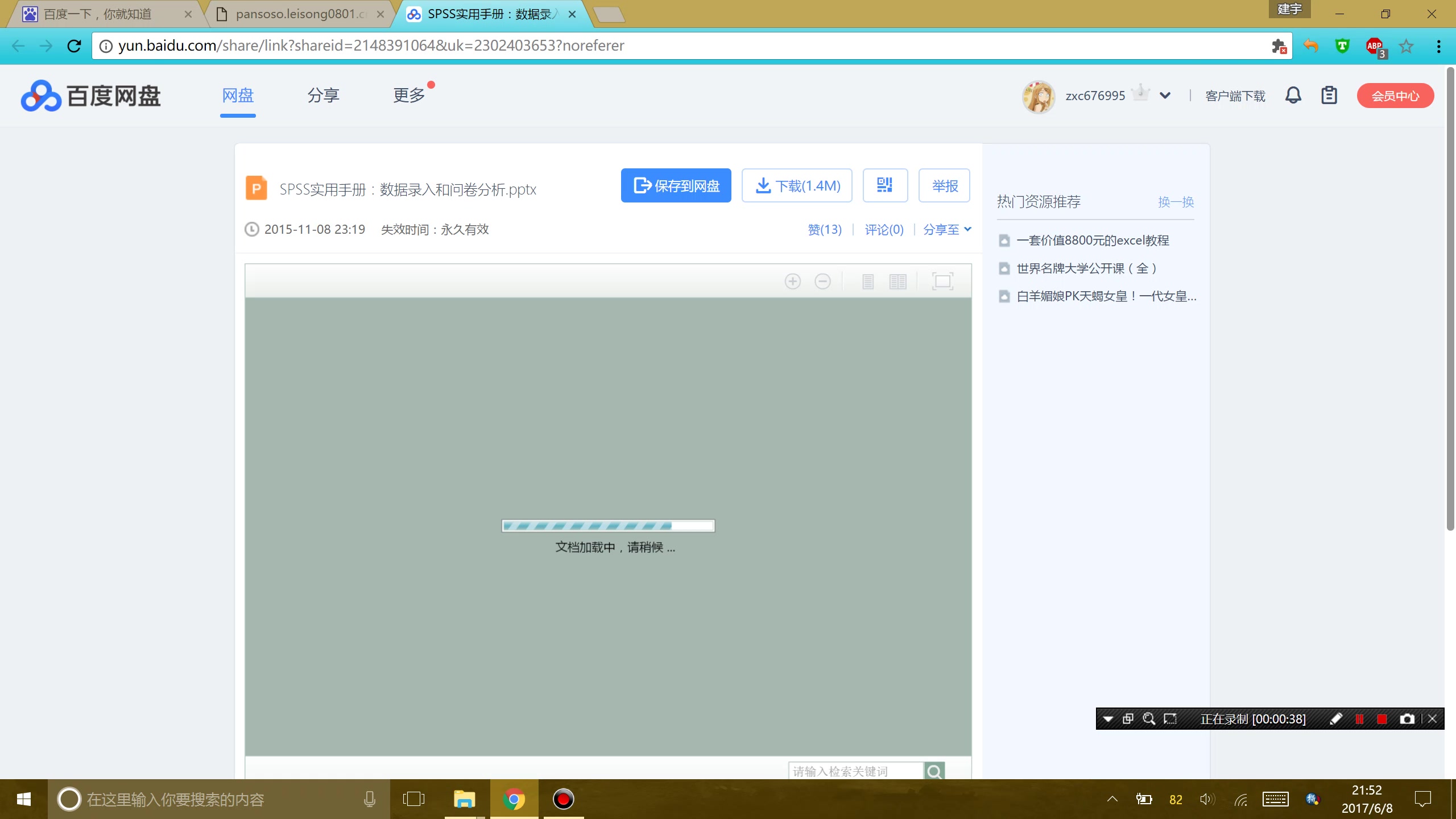Open the taskbar volume control
The height and width of the screenshot is (819, 1456).
coord(1207,799)
